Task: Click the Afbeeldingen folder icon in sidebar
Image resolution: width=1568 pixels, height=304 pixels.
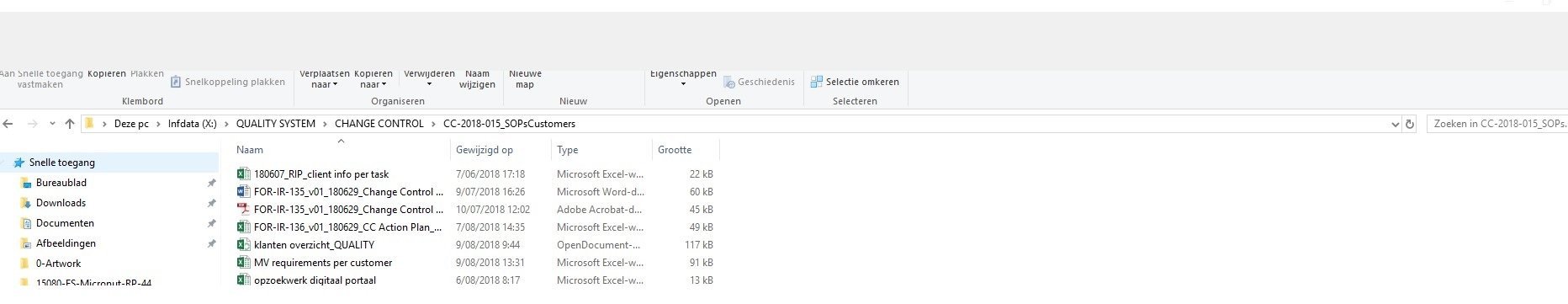Action: pyautogui.click(x=25, y=243)
